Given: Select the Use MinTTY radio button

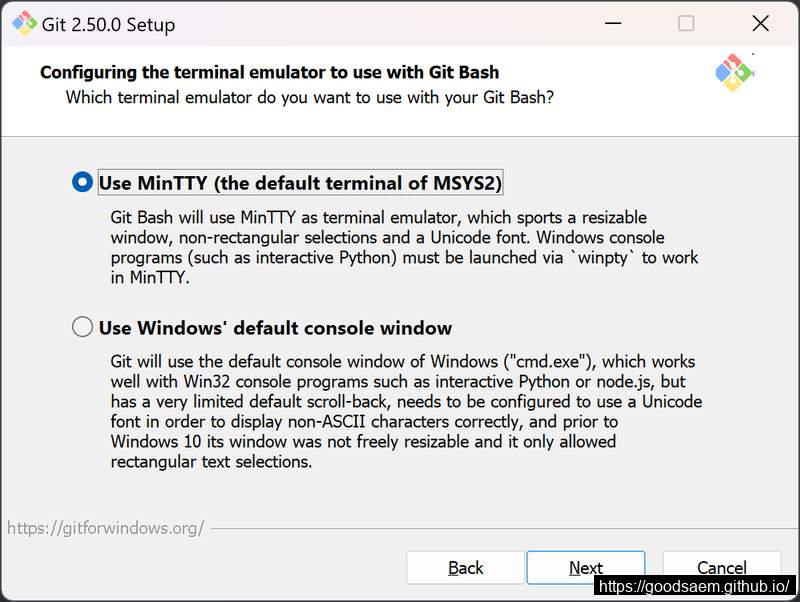Looking at the screenshot, I should point(82,182).
